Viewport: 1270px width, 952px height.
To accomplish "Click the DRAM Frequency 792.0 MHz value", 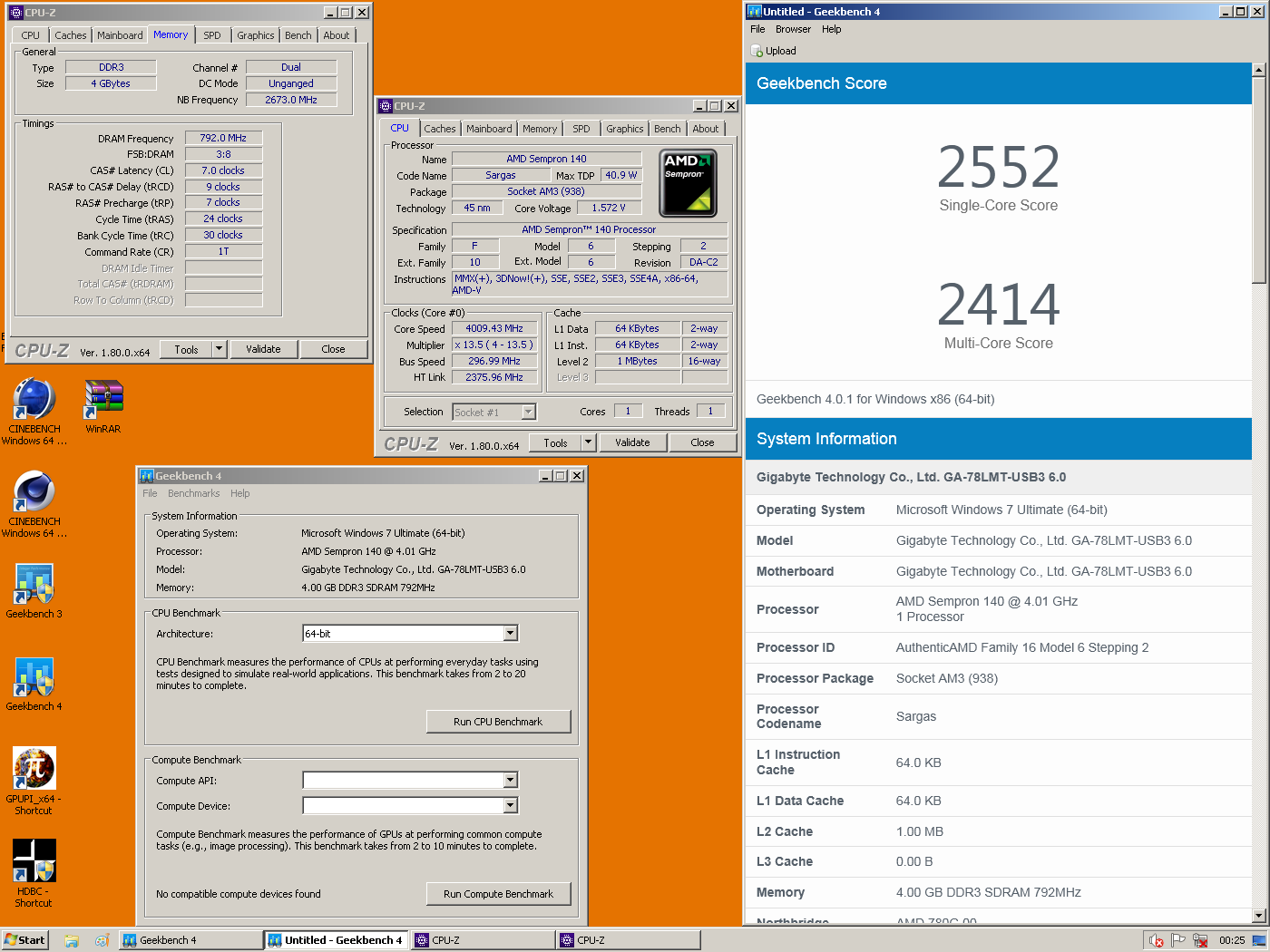I will pos(223,139).
